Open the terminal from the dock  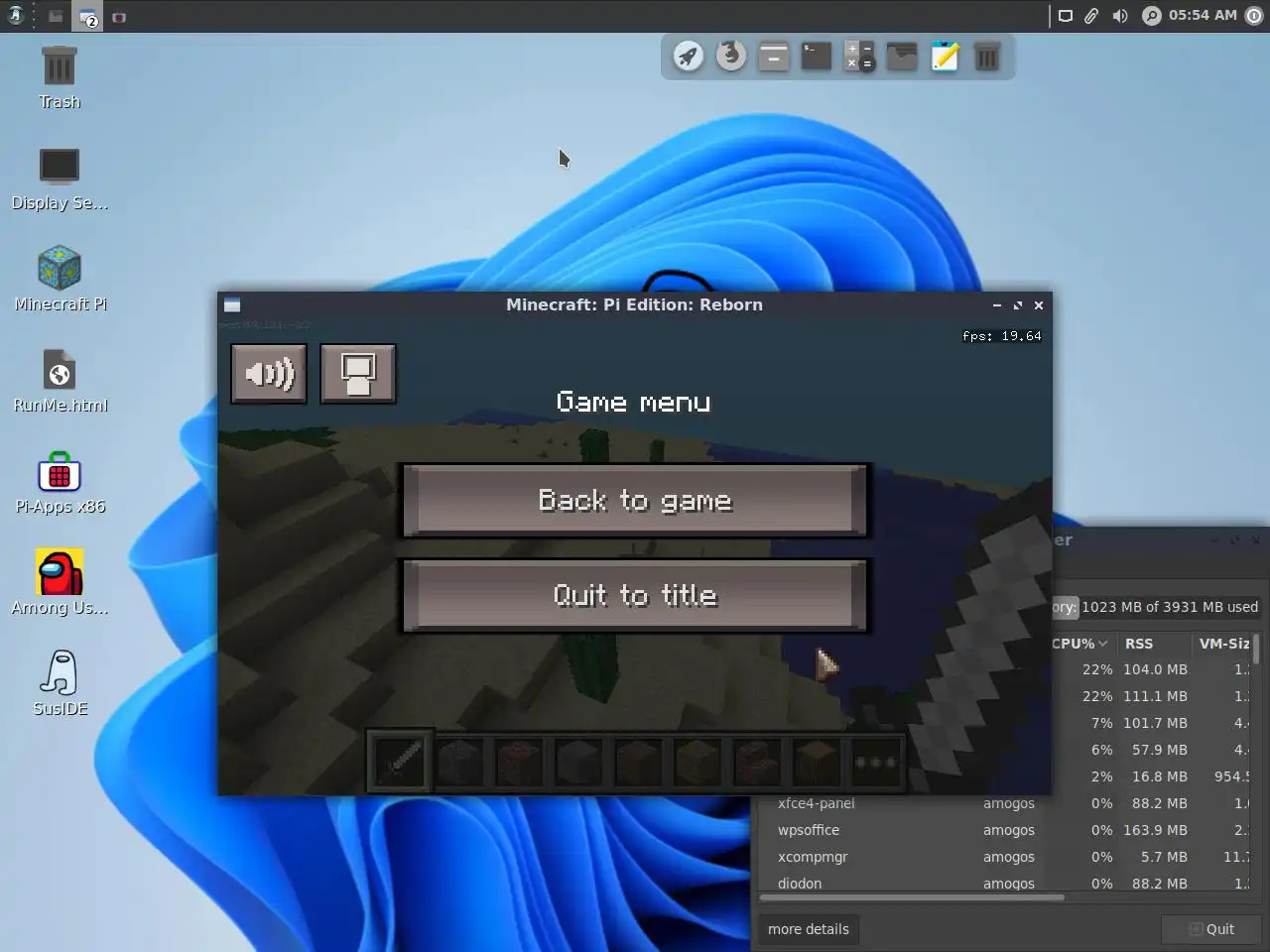pos(816,57)
